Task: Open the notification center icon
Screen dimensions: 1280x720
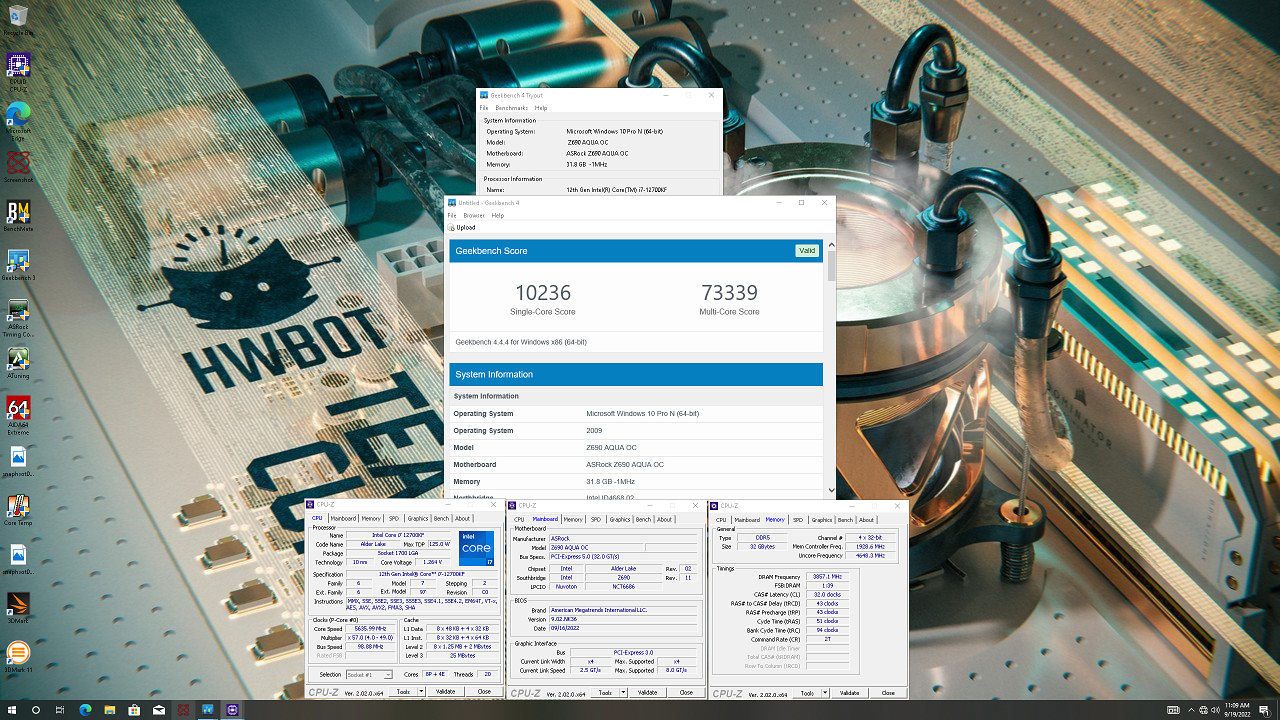Action: (1265, 710)
